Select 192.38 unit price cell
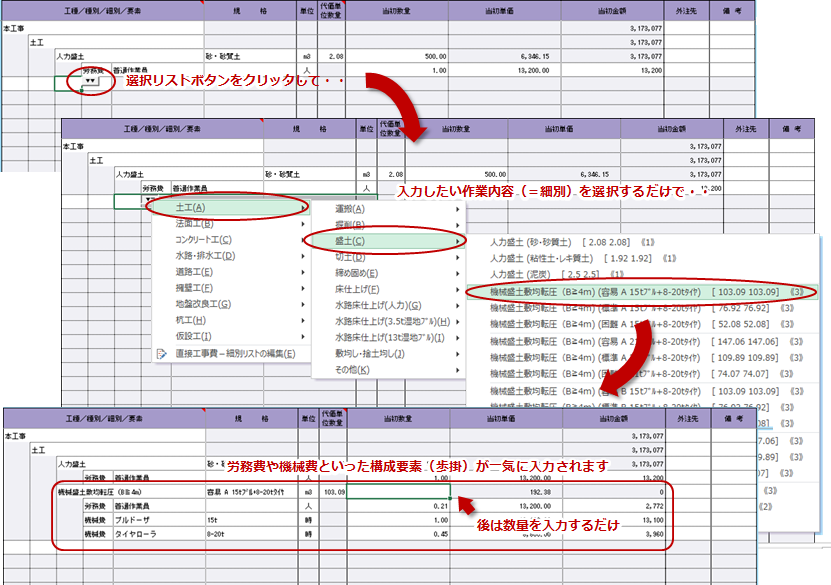 click(x=506, y=492)
